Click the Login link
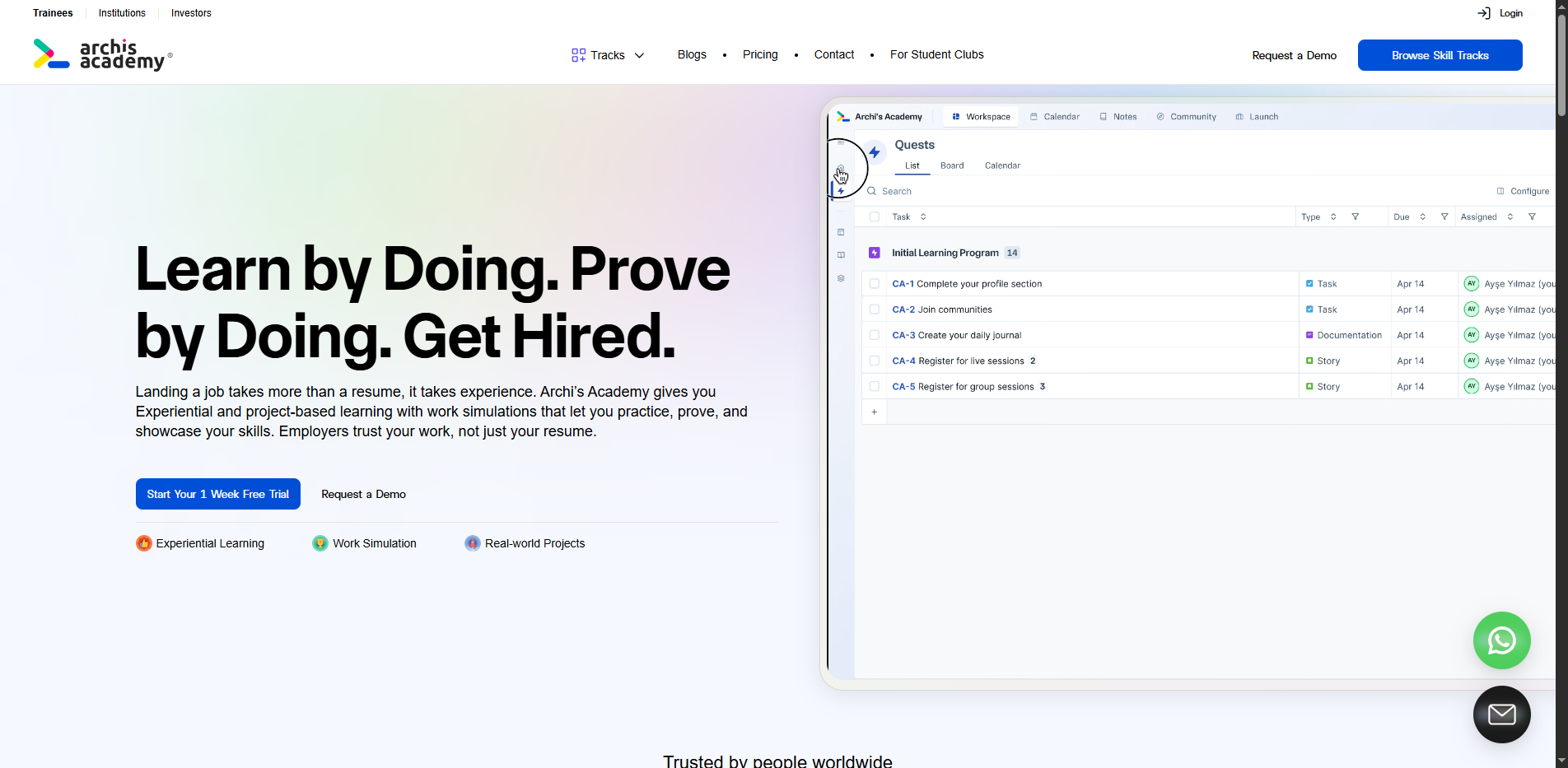 (x=1500, y=13)
